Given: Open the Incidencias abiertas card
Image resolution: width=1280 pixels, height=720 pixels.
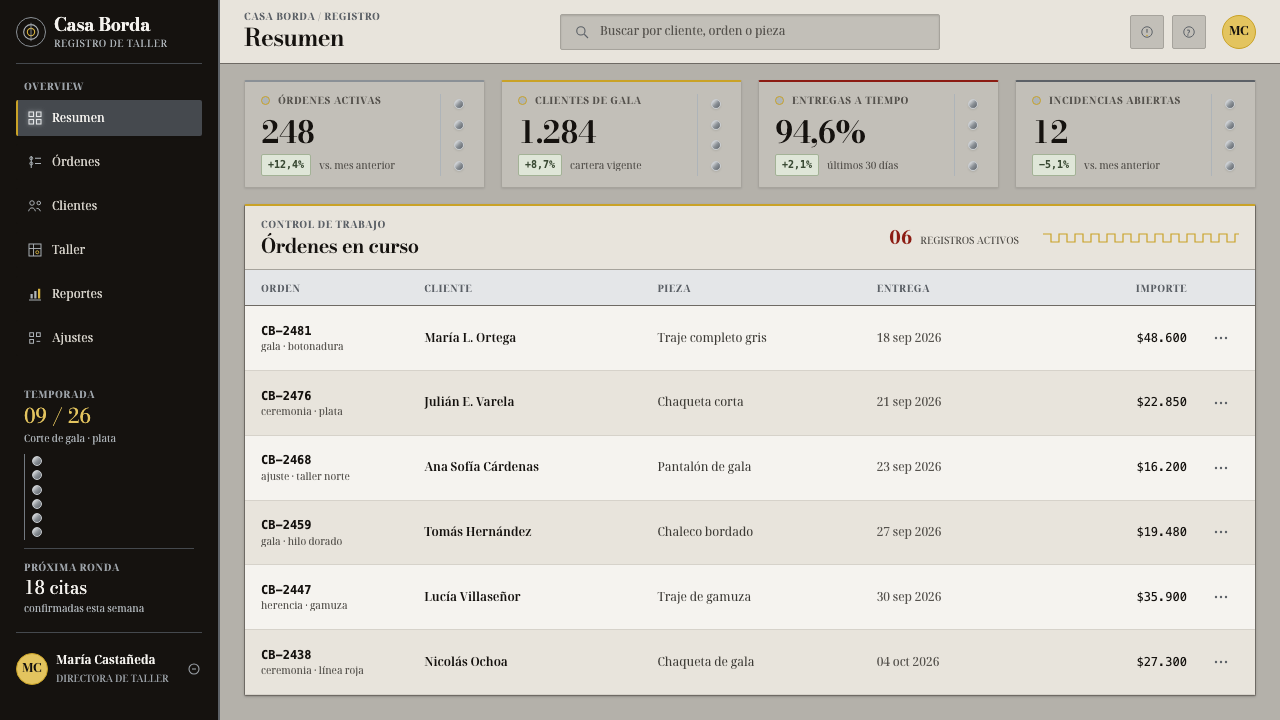Looking at the screenshot, I should pyautogui.click(x=1135, y=134).
